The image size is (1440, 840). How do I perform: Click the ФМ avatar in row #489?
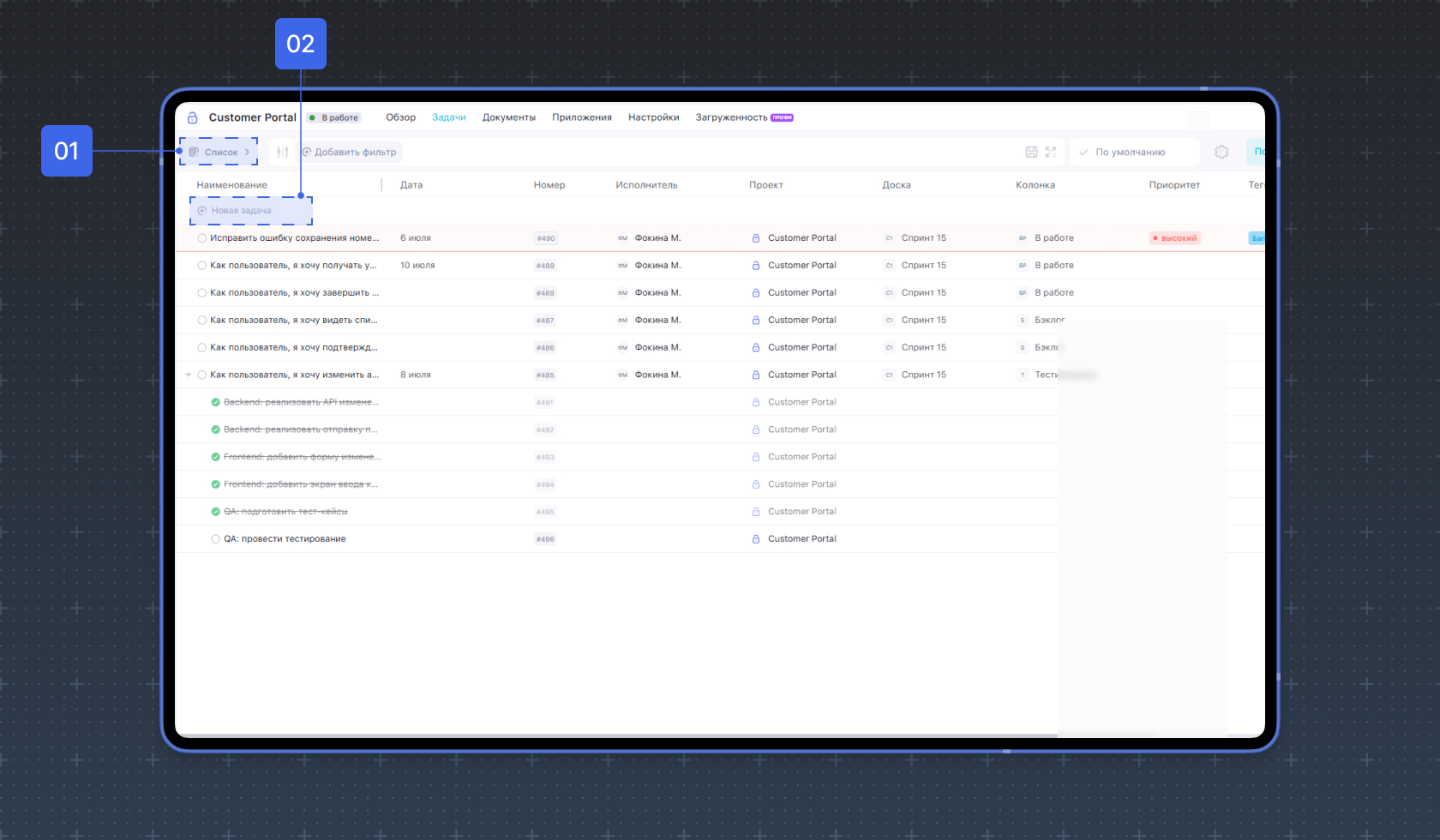pyautogui.click(x=623, y=266)
